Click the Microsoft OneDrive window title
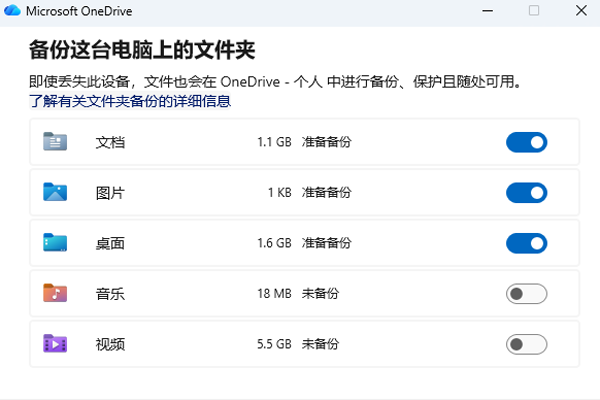This screenshot has width=600, height=400. point(79,11)
